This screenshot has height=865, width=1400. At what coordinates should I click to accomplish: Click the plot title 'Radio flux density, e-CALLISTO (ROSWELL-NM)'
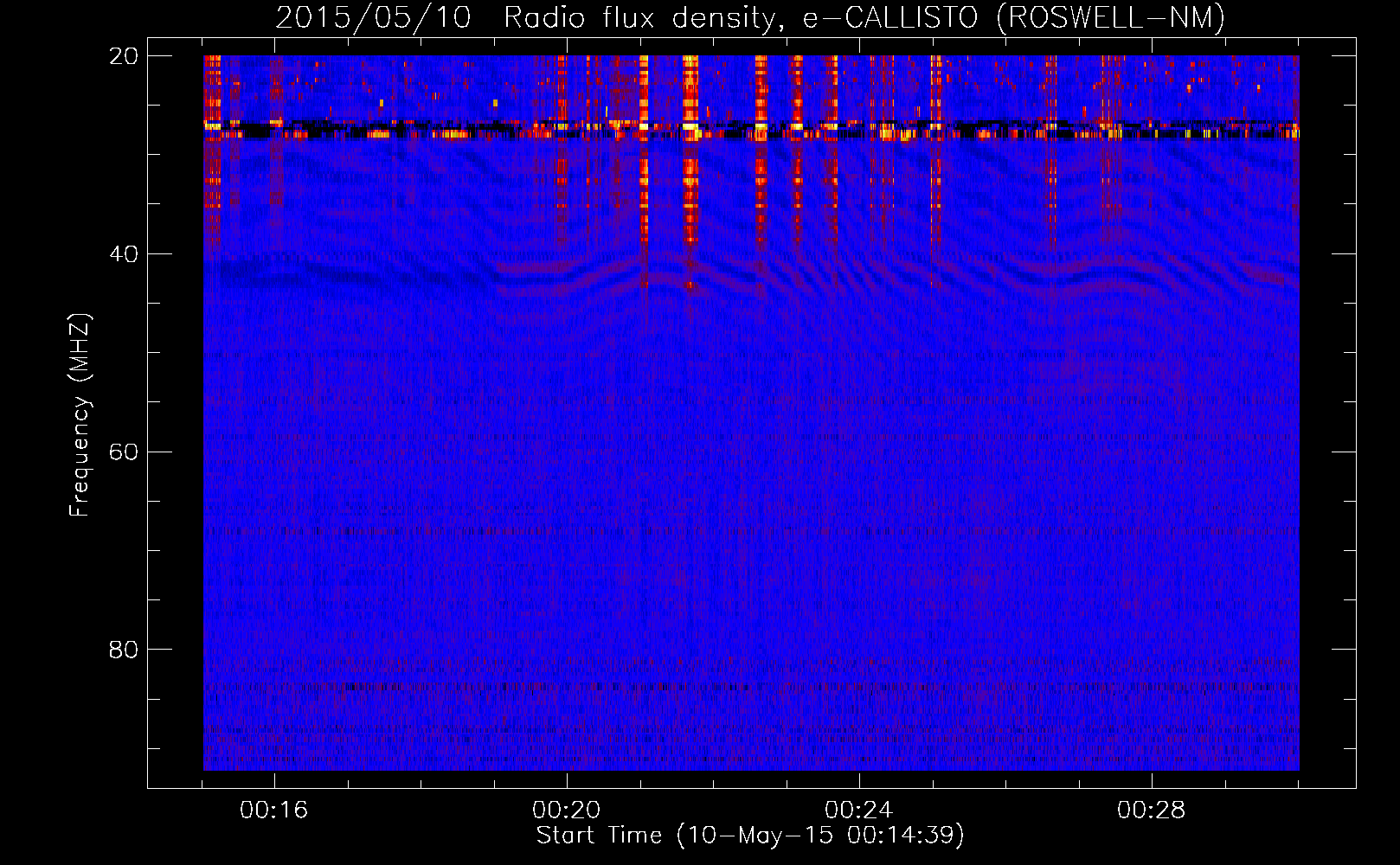click(864, 18)
